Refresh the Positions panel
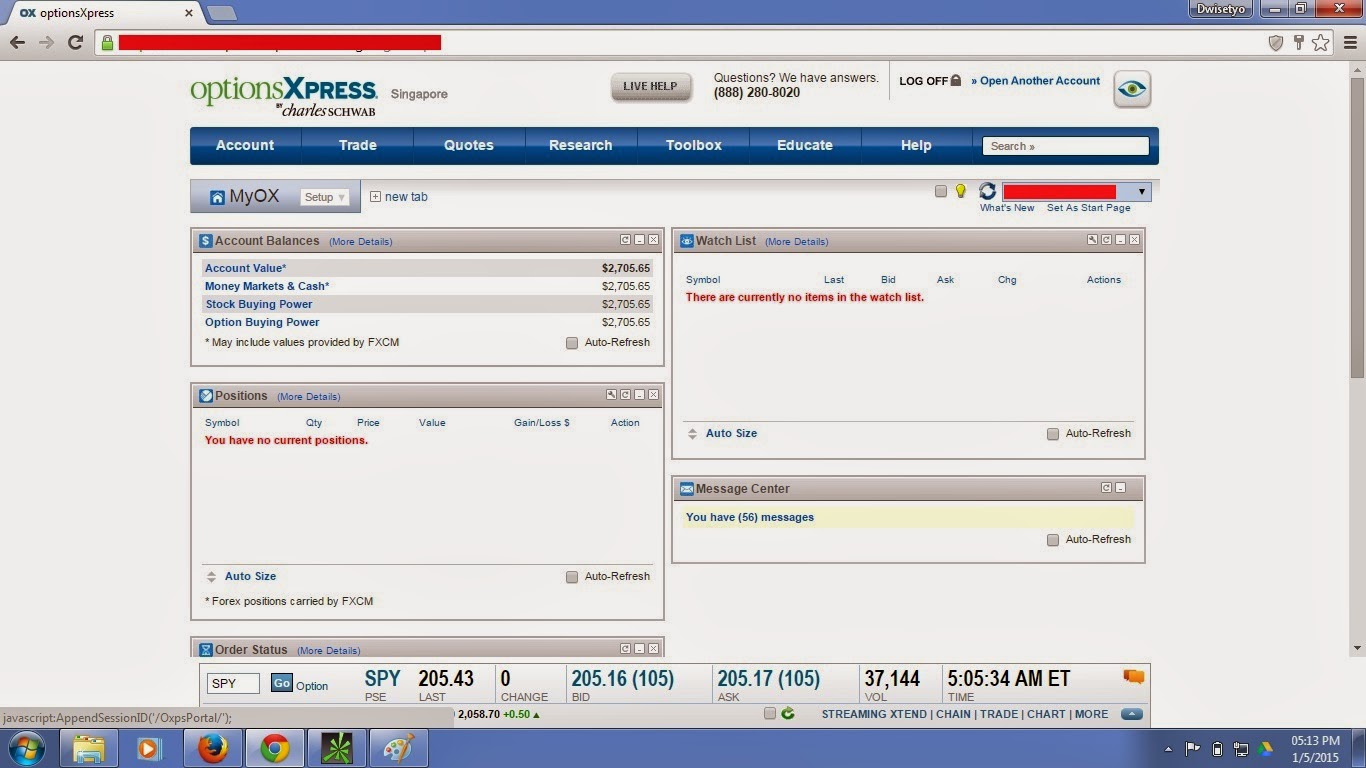This screenshot has height=768, width=1366. coord(625,395)
